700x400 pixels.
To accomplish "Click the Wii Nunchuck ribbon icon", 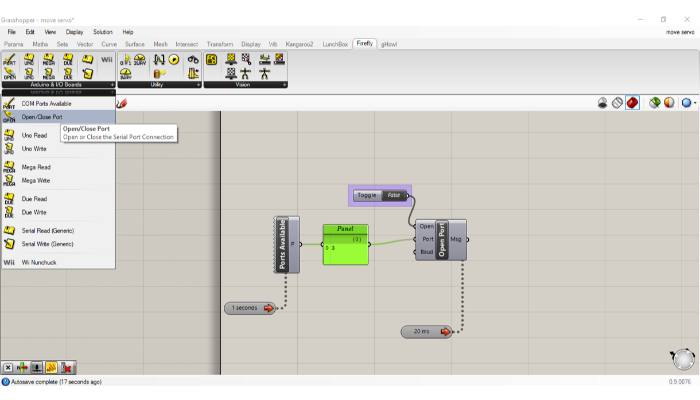I will point(107,60).
